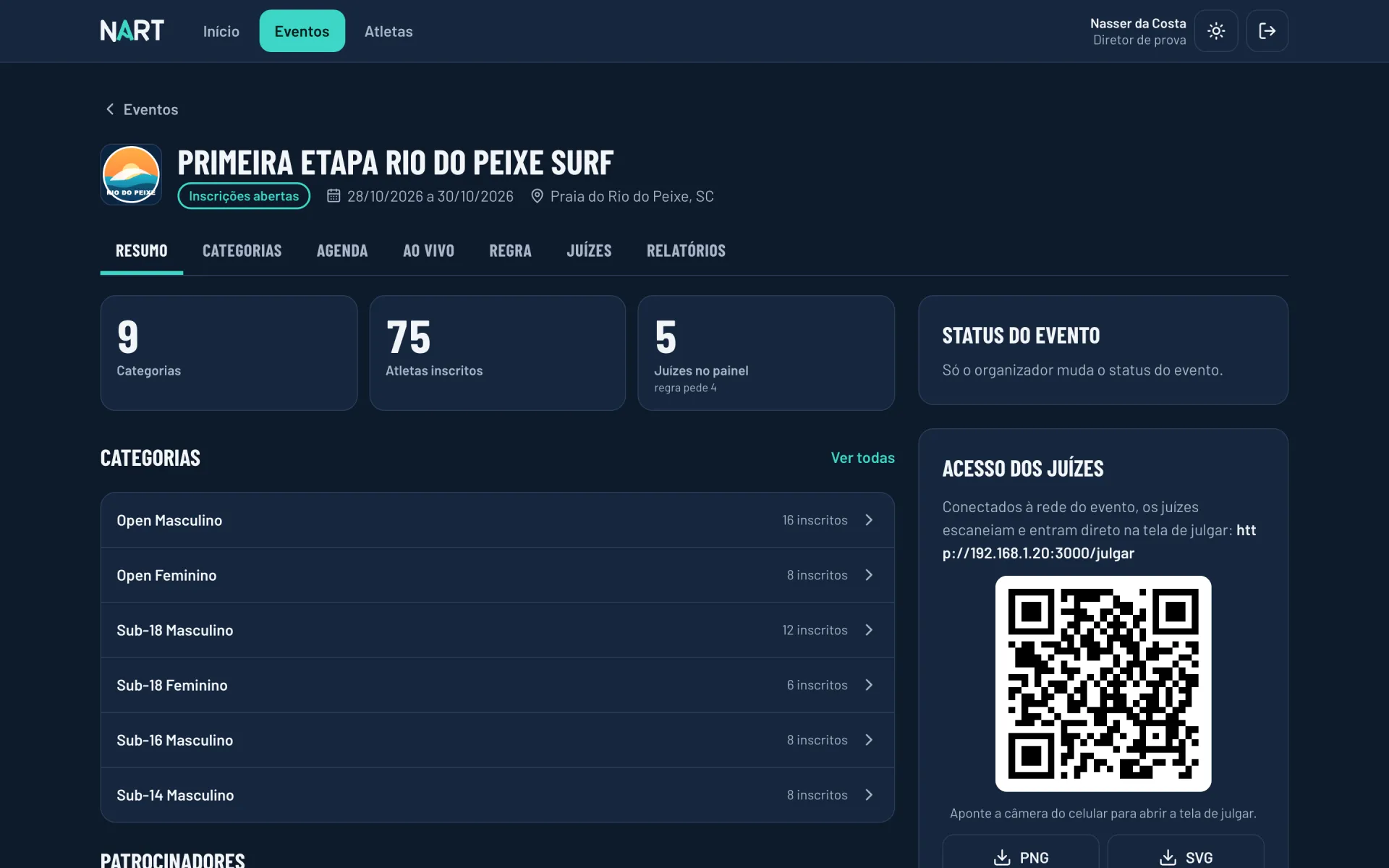Screen dimensions: 1389x868
Task: Open the Regra tab
Action: [x=510, y=251]
